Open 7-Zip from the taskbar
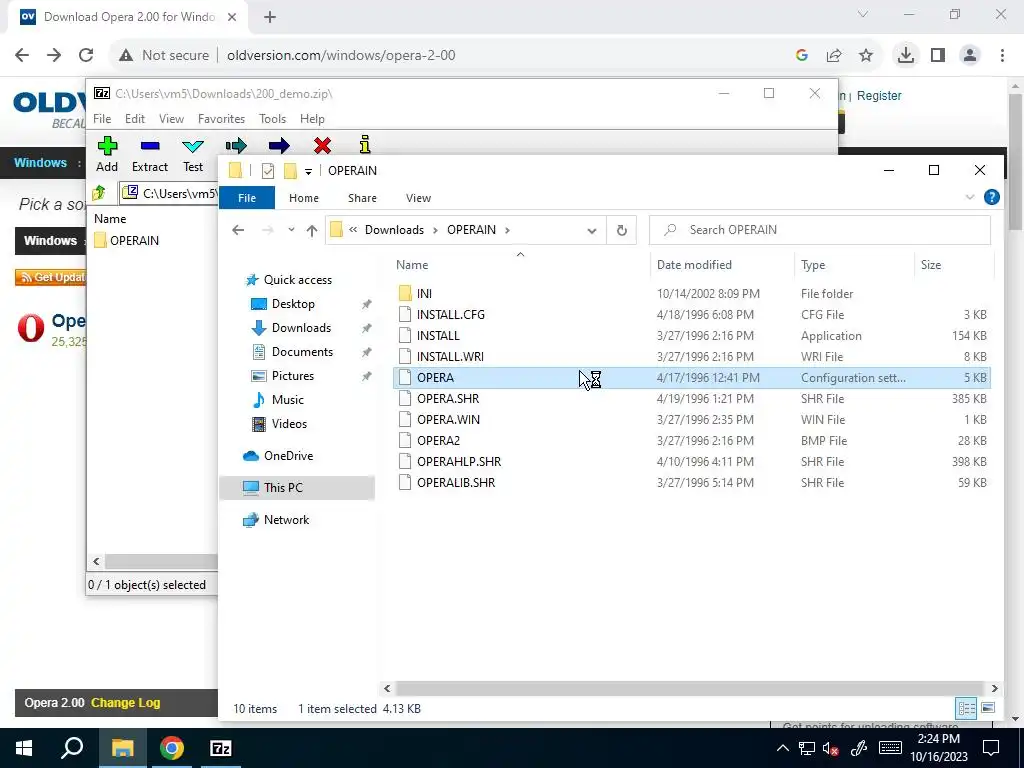This screenshot has height=768, width=1024. [221, 748]
